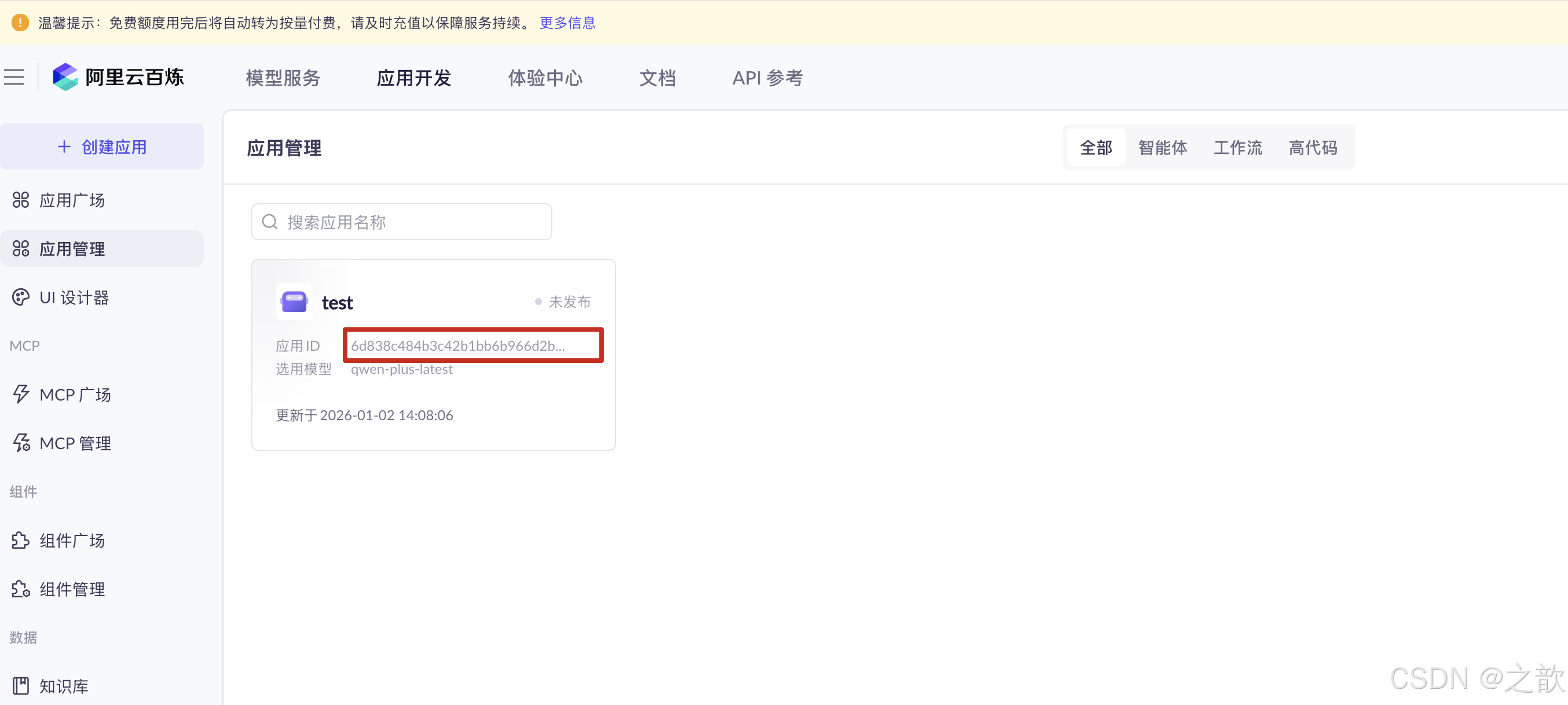Switch to the 工作流 filter tab

pyautogui.click(x=1237, y=148)
